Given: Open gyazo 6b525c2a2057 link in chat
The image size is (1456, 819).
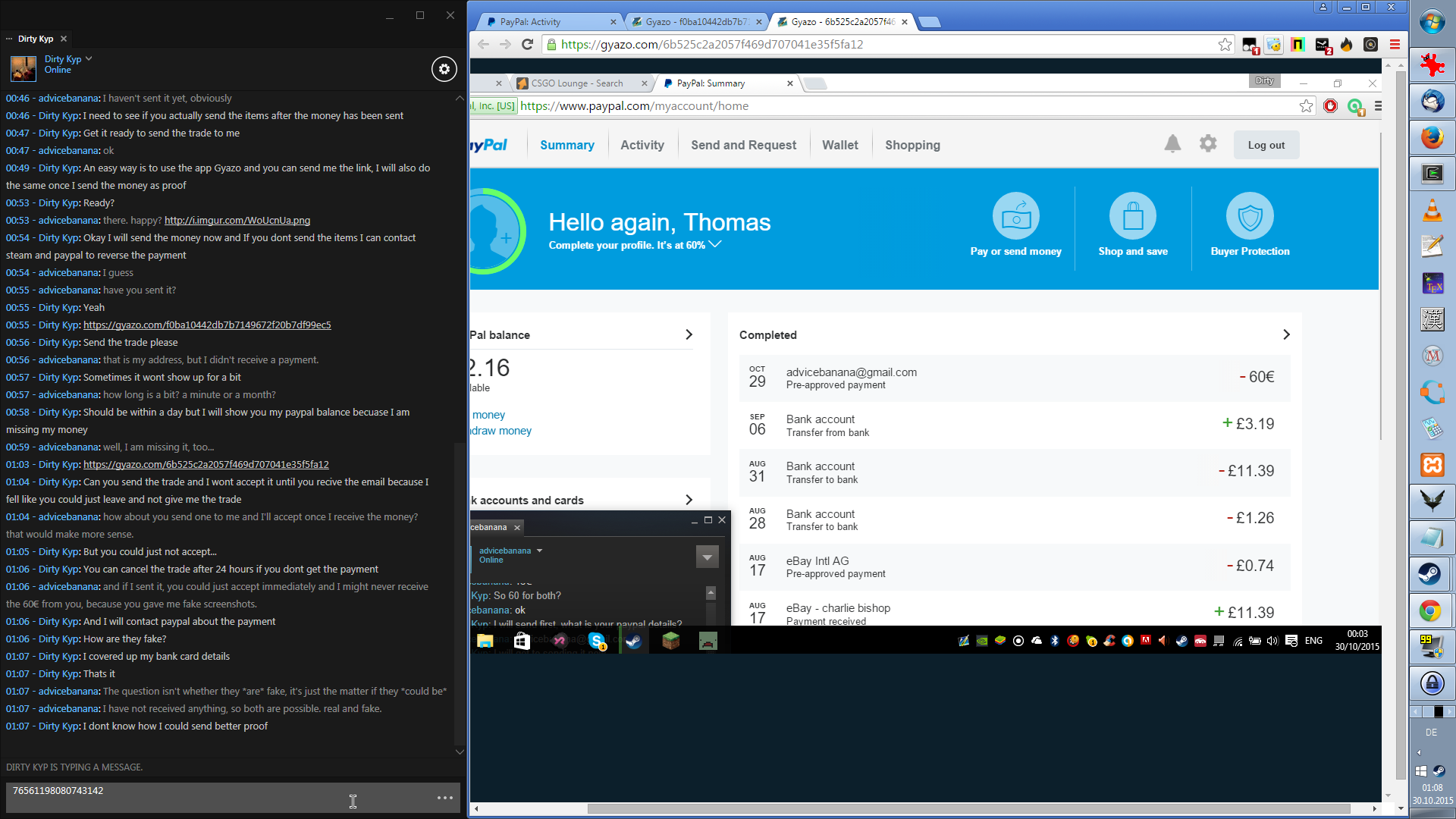Looking at the screenshot, I should (x=206, y=465).
